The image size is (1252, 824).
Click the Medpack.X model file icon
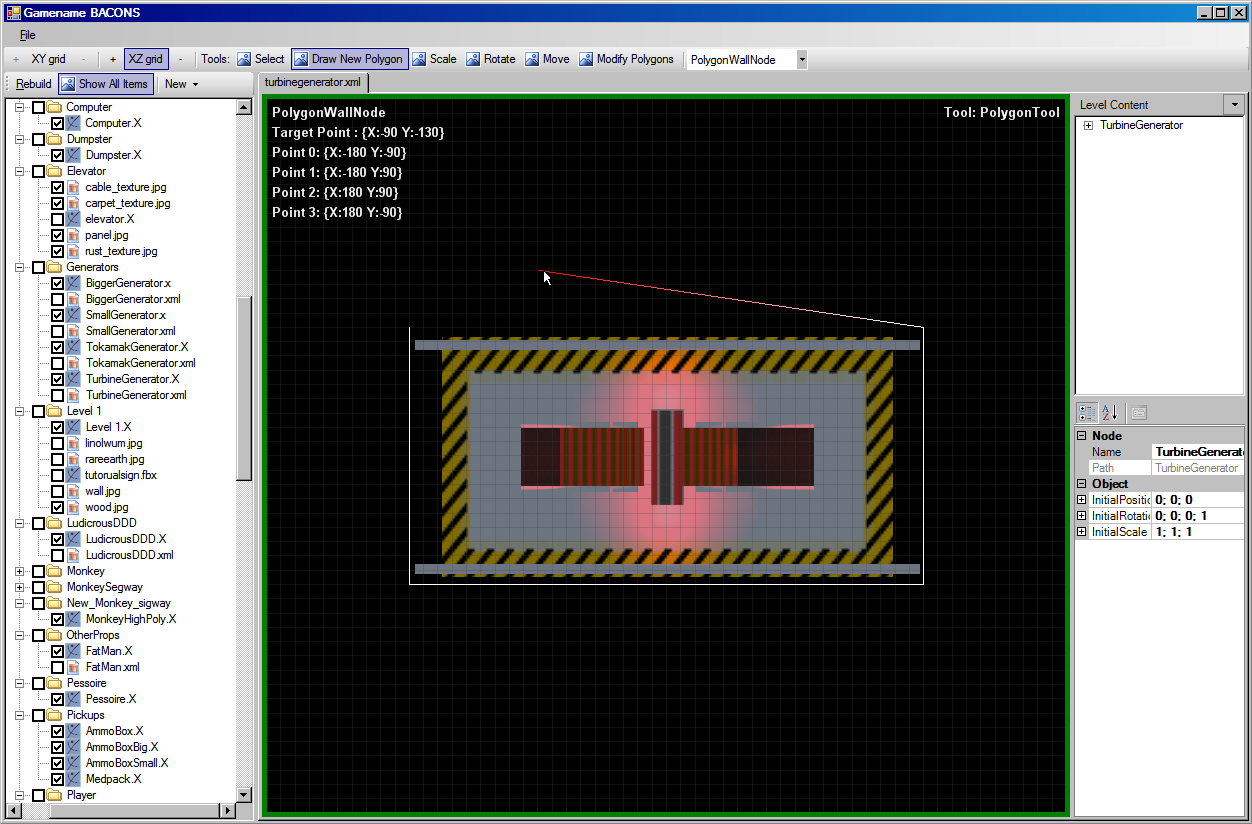tap(73, 779)
